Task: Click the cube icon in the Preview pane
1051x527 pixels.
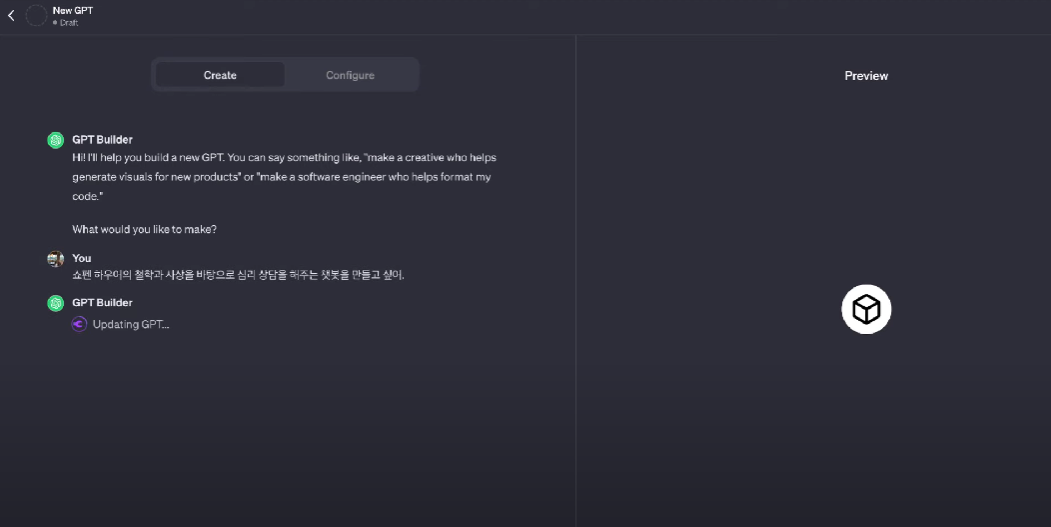Action: [x=866, y=309]
